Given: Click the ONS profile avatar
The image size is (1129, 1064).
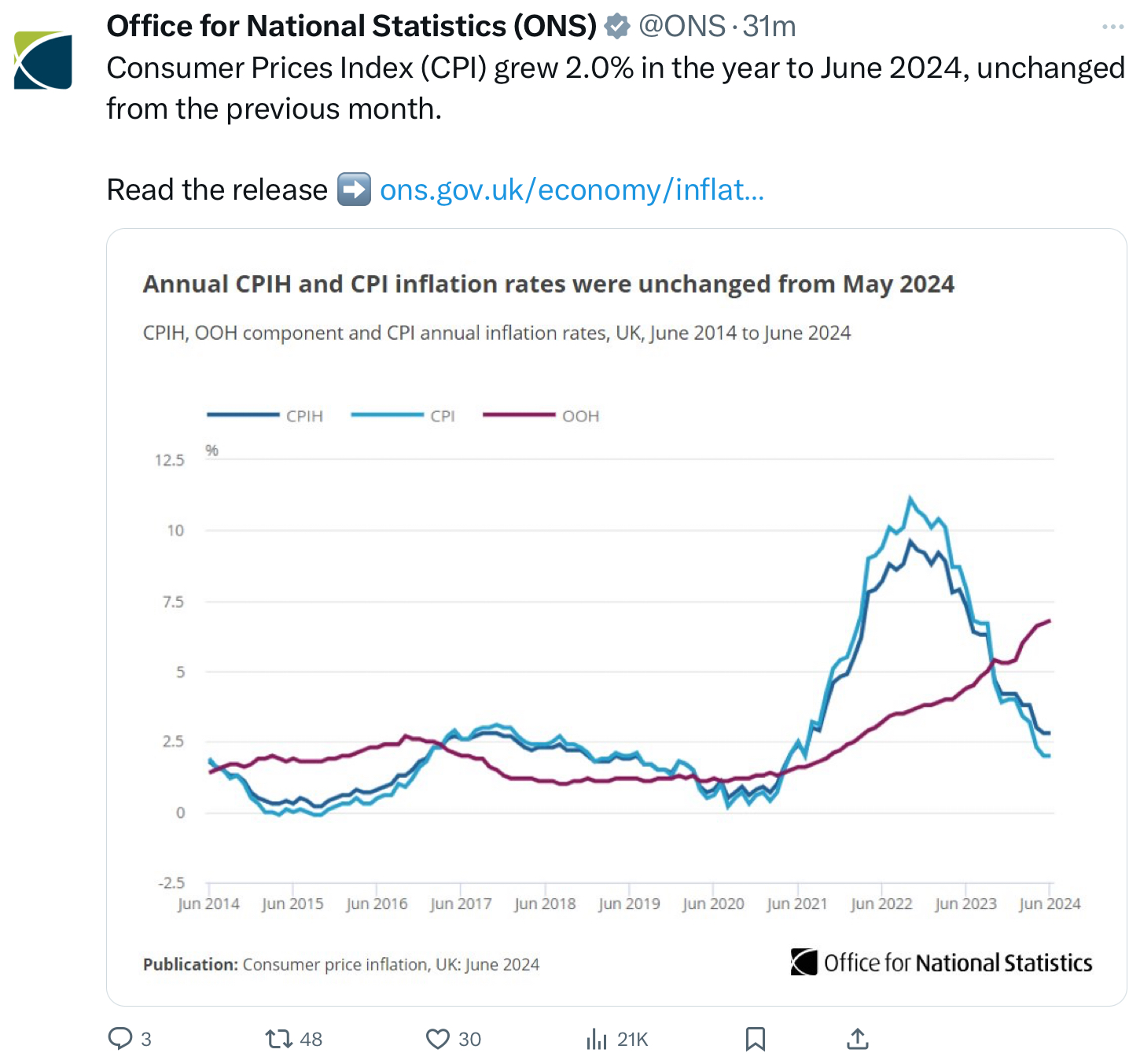Looking at the screenshot, I should 43,59.
